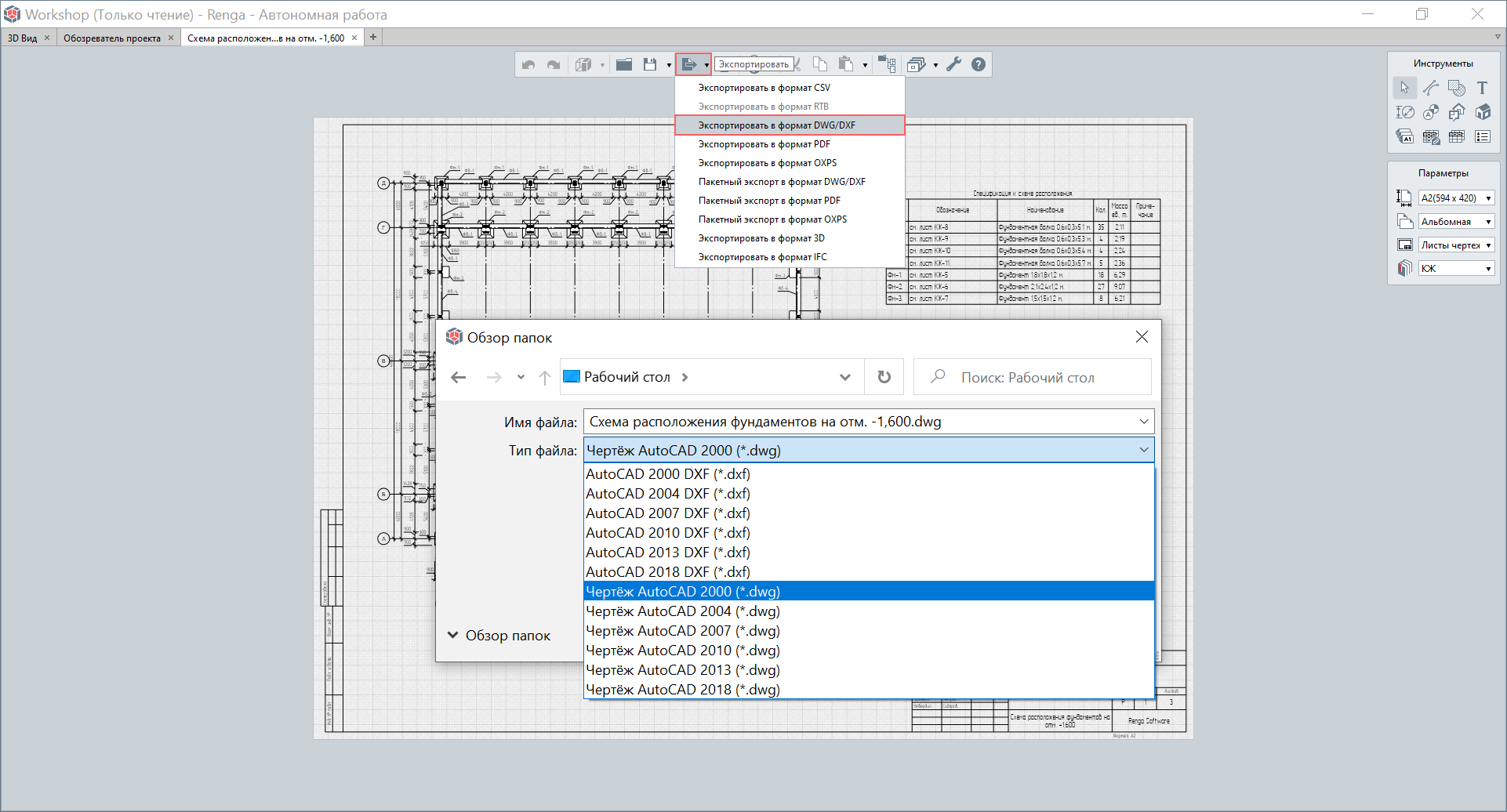Go back in folder browser
Screen dimensions: 1507x812
tap(459, 378)
